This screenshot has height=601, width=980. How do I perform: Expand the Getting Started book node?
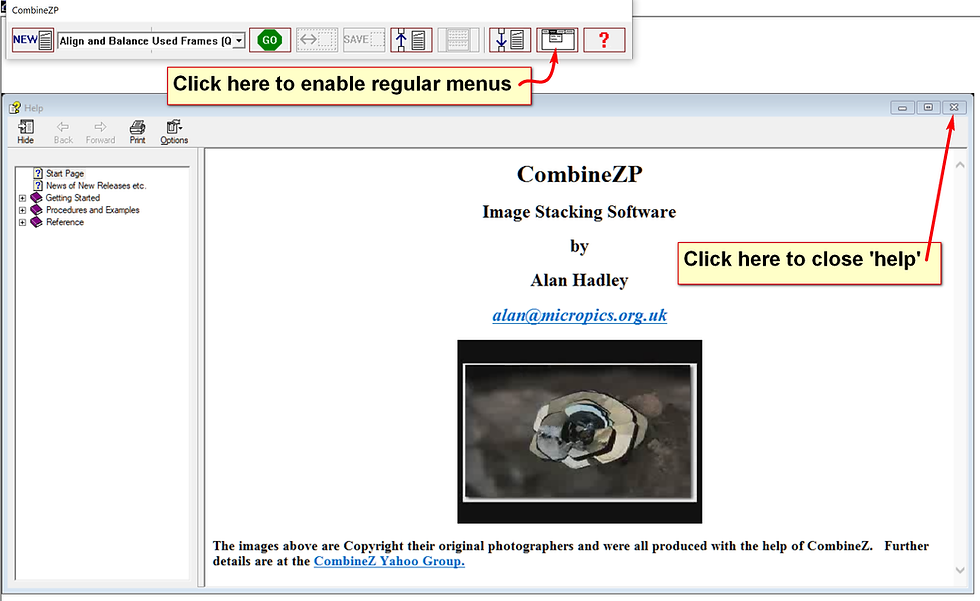coord(22,198)
